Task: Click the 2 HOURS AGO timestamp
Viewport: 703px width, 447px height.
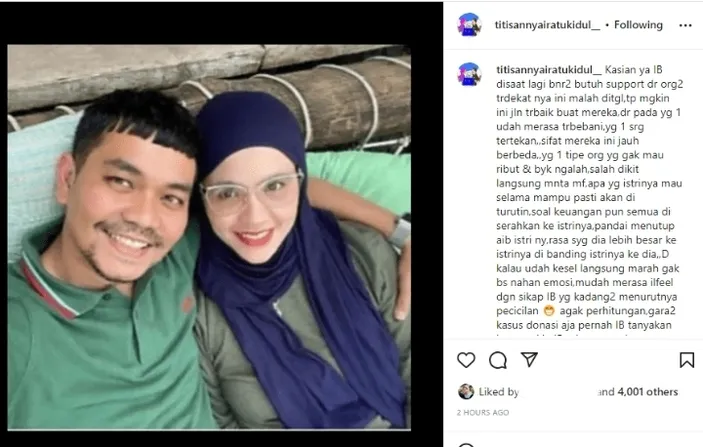Action: point(483,412)
